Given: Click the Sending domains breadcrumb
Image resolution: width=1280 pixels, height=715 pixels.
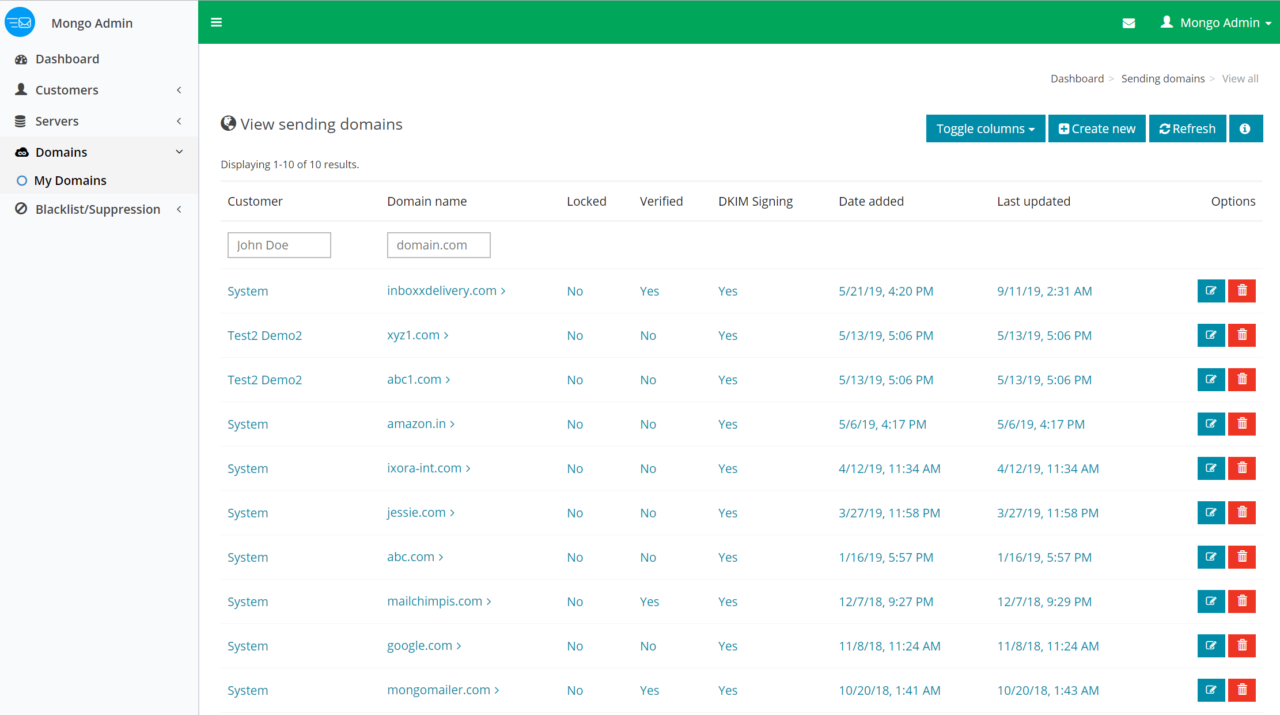Looking at the screenshot, I should pyautogui.click(x=1163, y=78).
